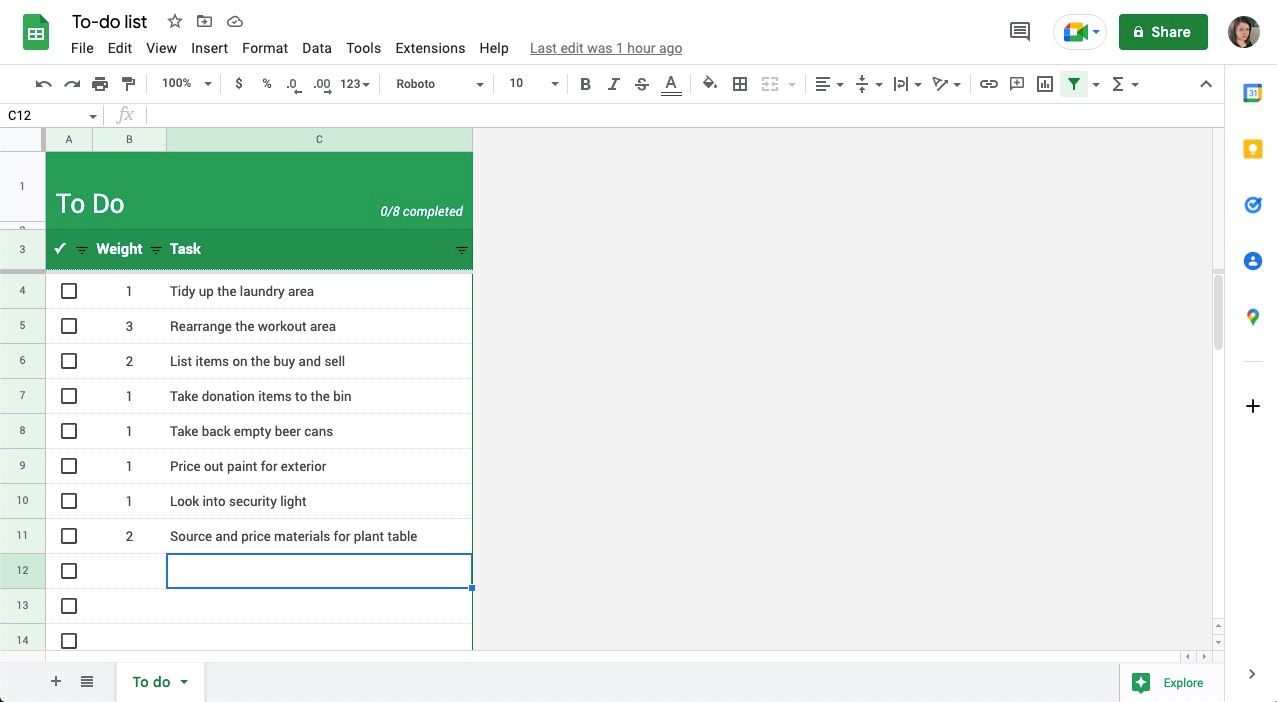The height and width of the screenshot is (702, 1277).
Task: Open the Insert menu
Action: click(x=210, y=48)
